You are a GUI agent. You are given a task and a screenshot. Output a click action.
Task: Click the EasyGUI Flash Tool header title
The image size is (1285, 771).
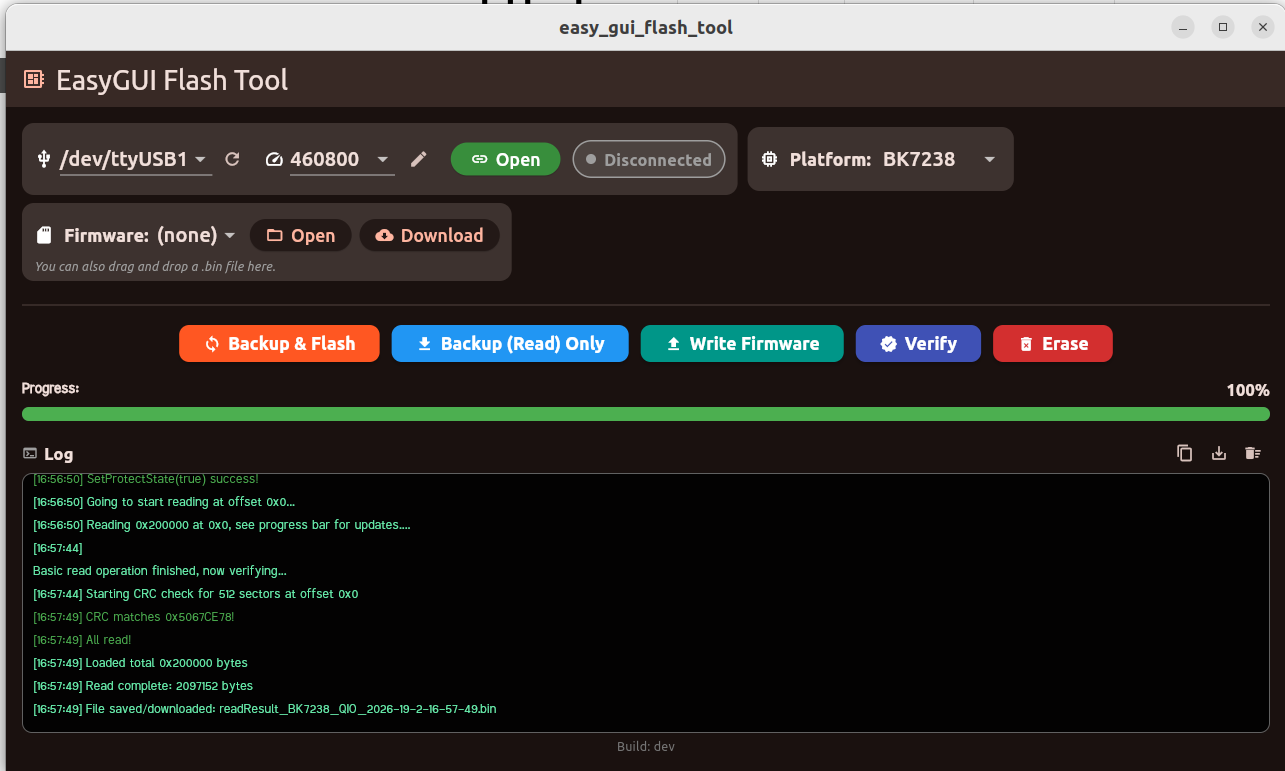pyautogui.click(x=172, y=80)
